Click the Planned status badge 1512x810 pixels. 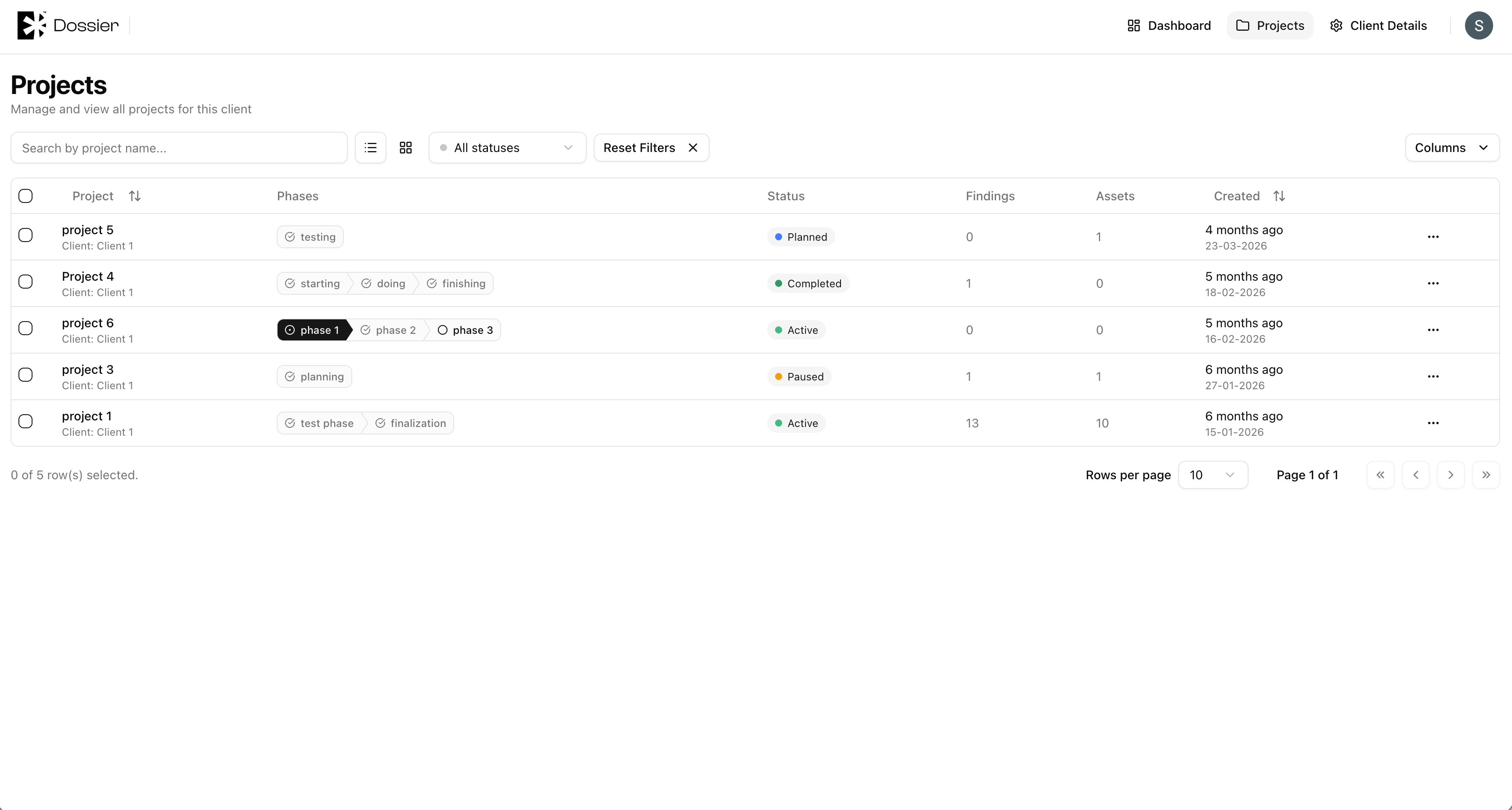pyautogui.click(x=801, y=237)
